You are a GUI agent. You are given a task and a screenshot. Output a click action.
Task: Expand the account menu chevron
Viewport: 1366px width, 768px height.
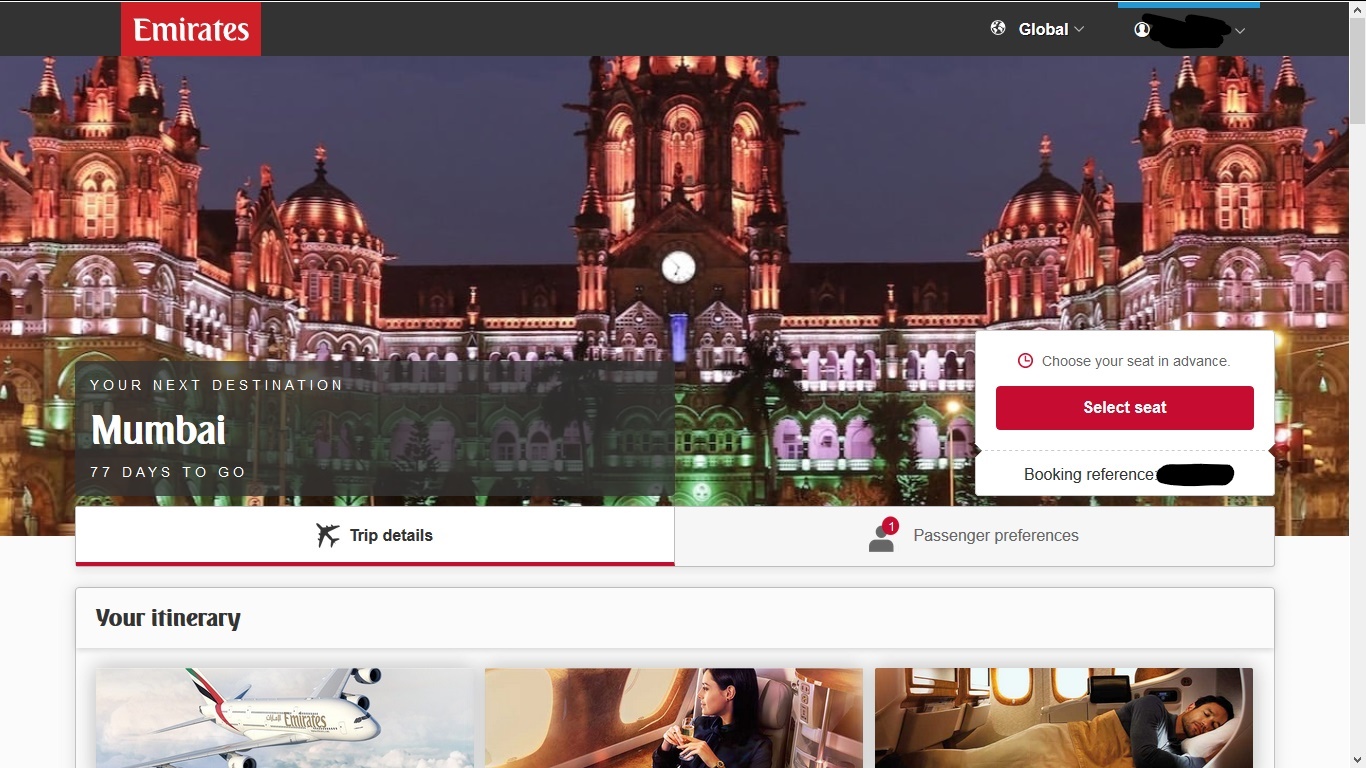(x=1240, y=31)
